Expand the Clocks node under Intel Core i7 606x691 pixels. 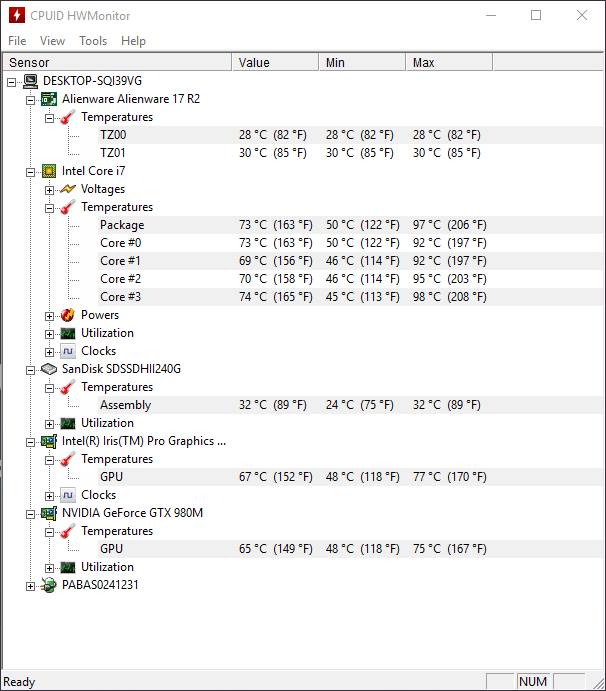tap(49, 352)
